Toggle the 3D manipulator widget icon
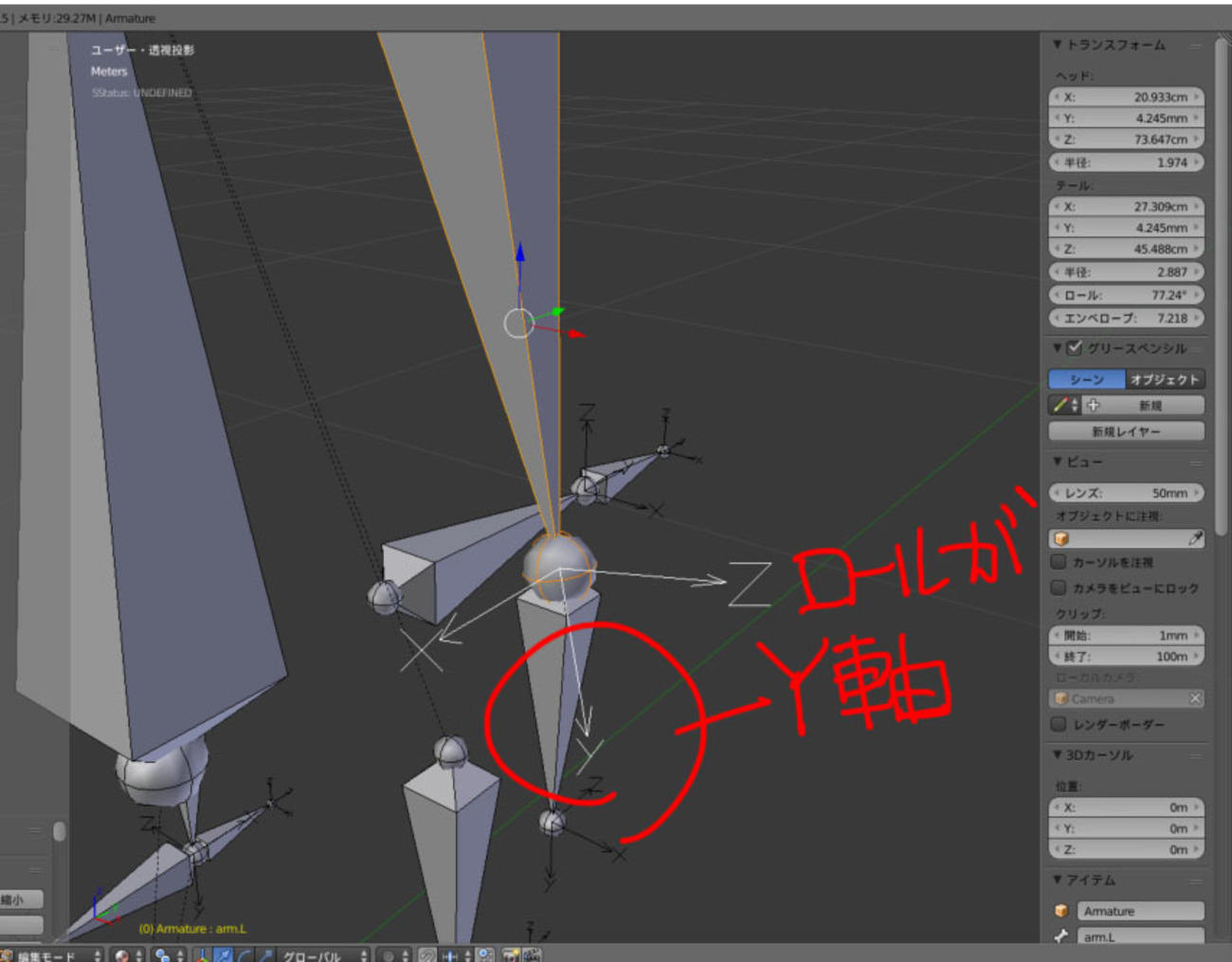The image size is (1232, 962). [202, 954]
